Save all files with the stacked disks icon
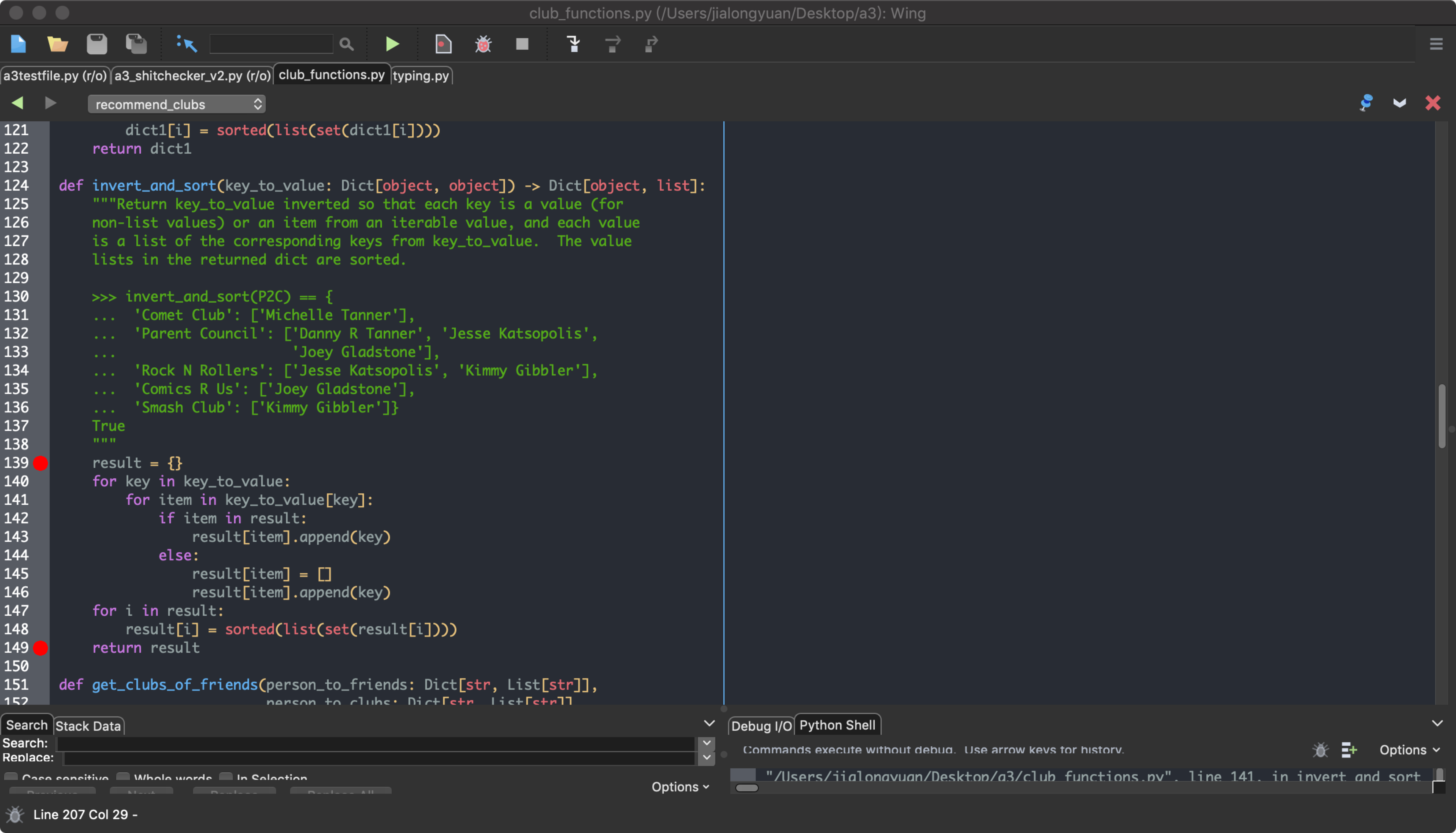This screenshot has width=1456, height=833. pyautogui.click(x=136, y=44)
